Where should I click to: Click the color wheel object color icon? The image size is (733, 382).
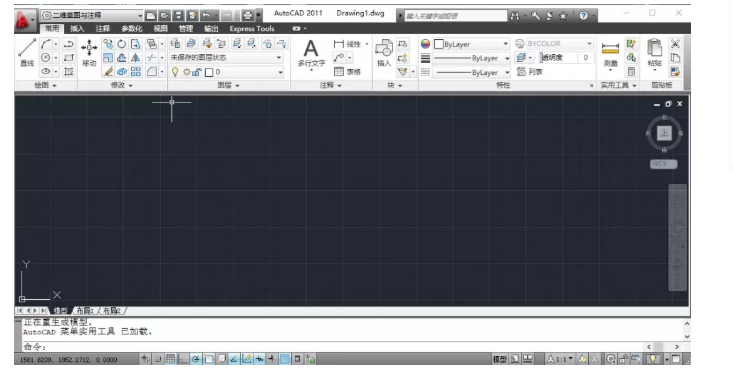[425, 44]
